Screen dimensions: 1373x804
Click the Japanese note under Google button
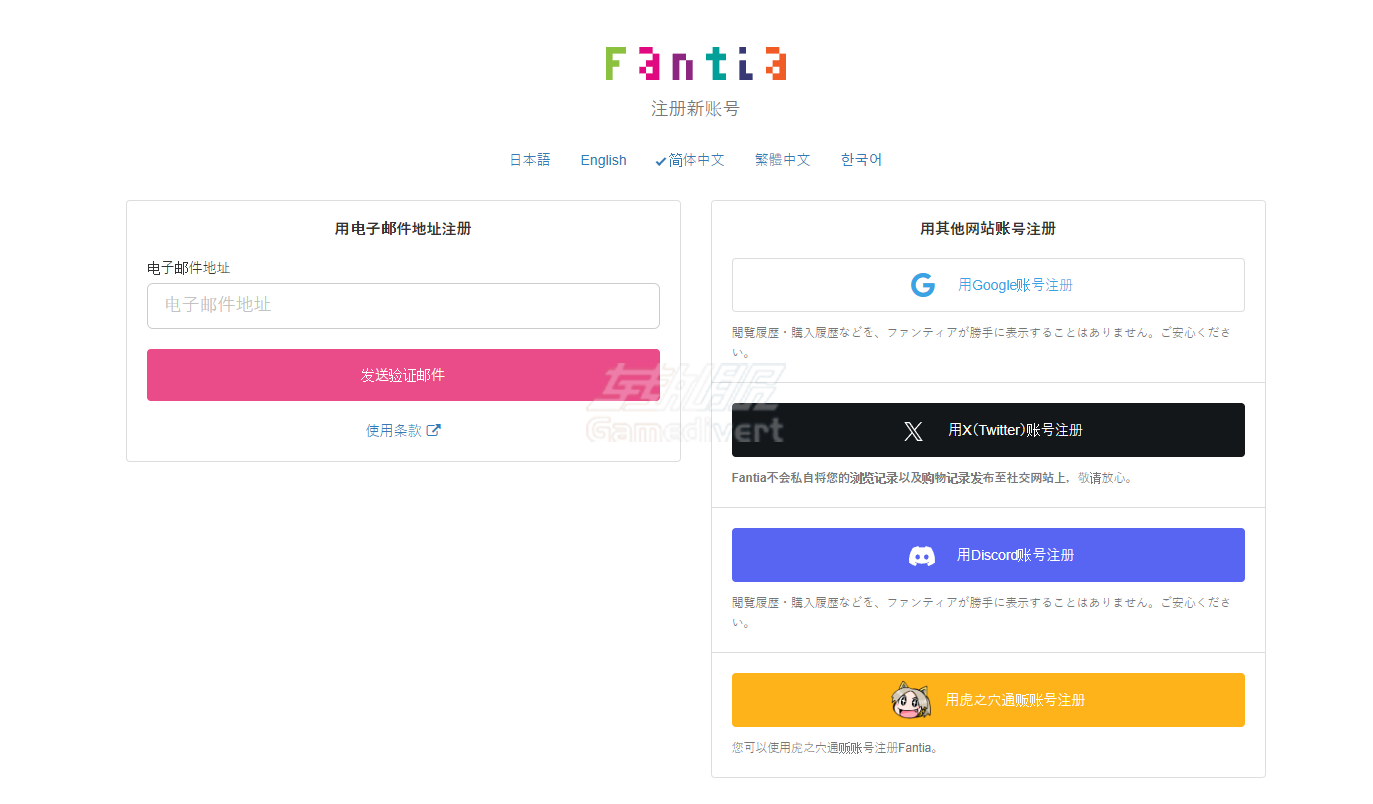(982, 342)
